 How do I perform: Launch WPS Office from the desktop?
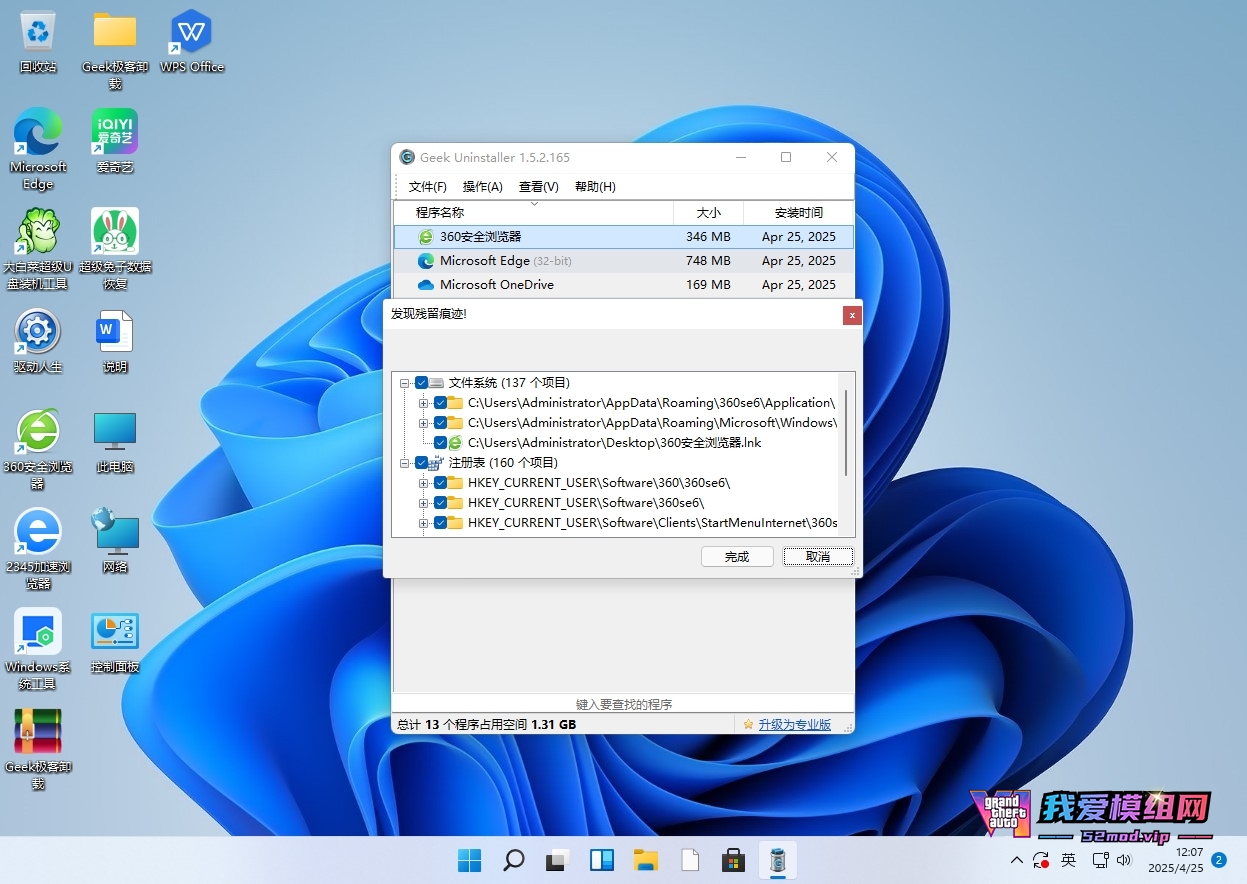pyautogui.click(x=192, y=41)
